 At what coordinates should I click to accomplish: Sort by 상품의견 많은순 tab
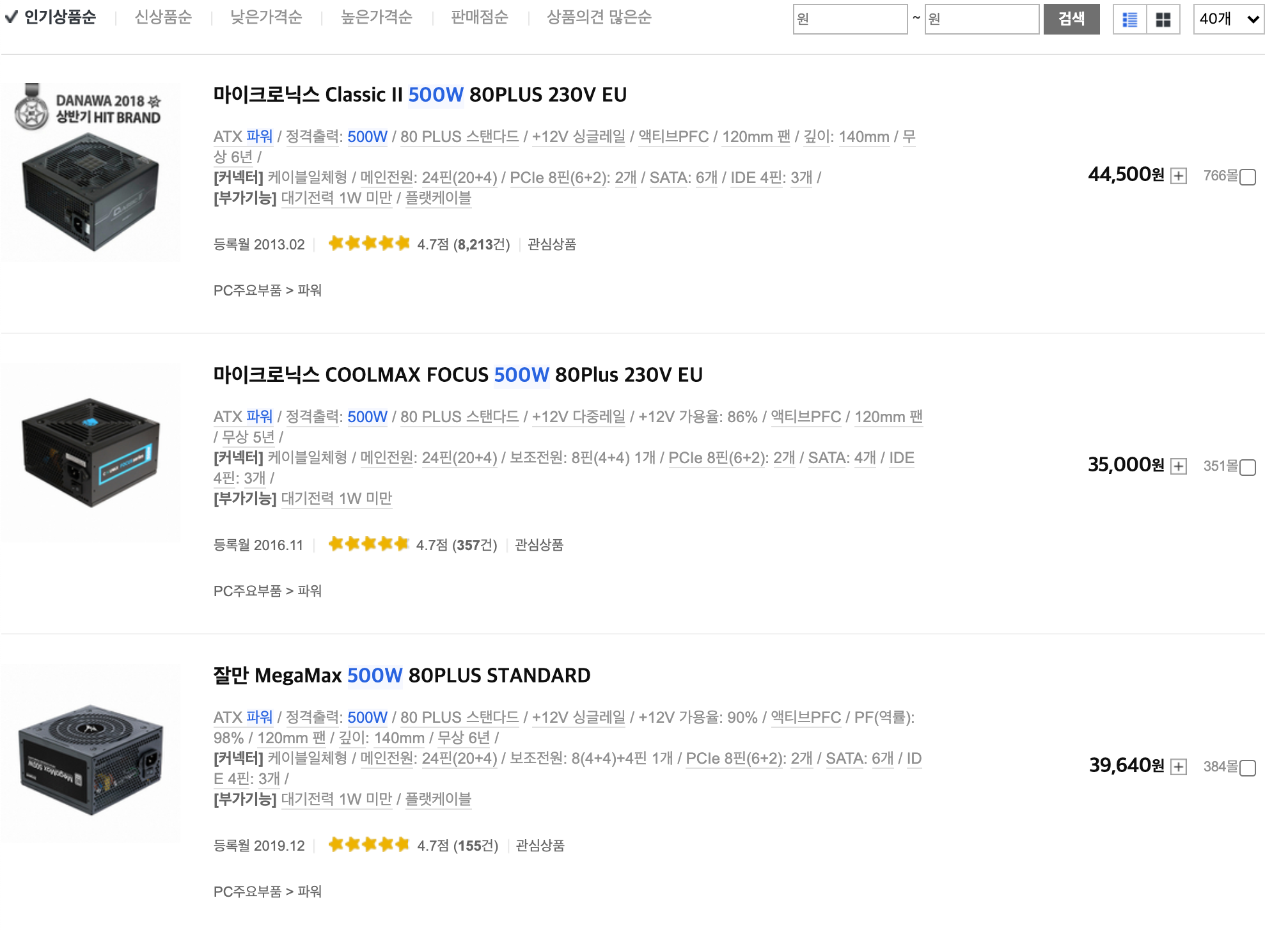599,17
